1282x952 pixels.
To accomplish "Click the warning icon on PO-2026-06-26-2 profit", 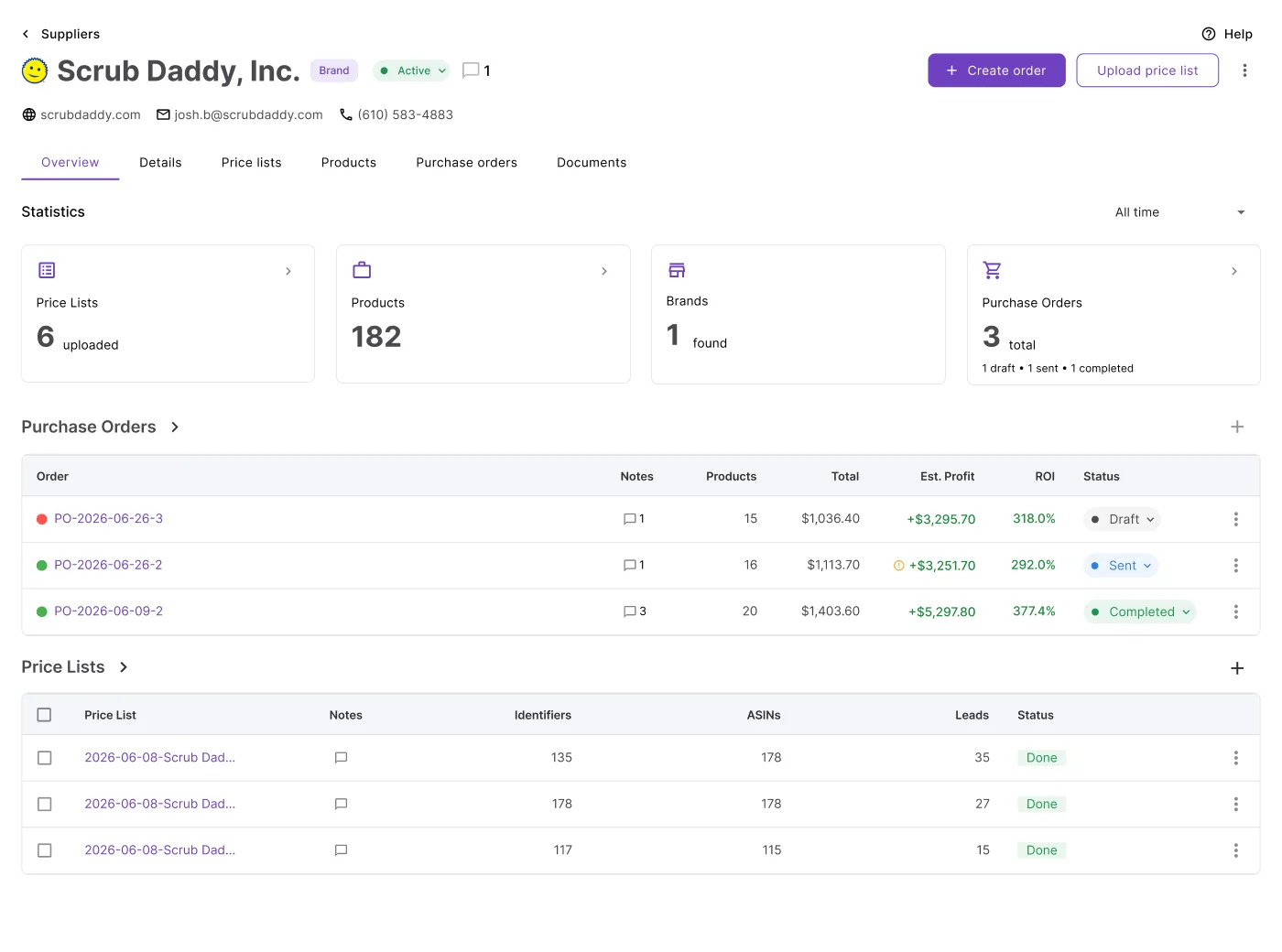I will [898, 566].
